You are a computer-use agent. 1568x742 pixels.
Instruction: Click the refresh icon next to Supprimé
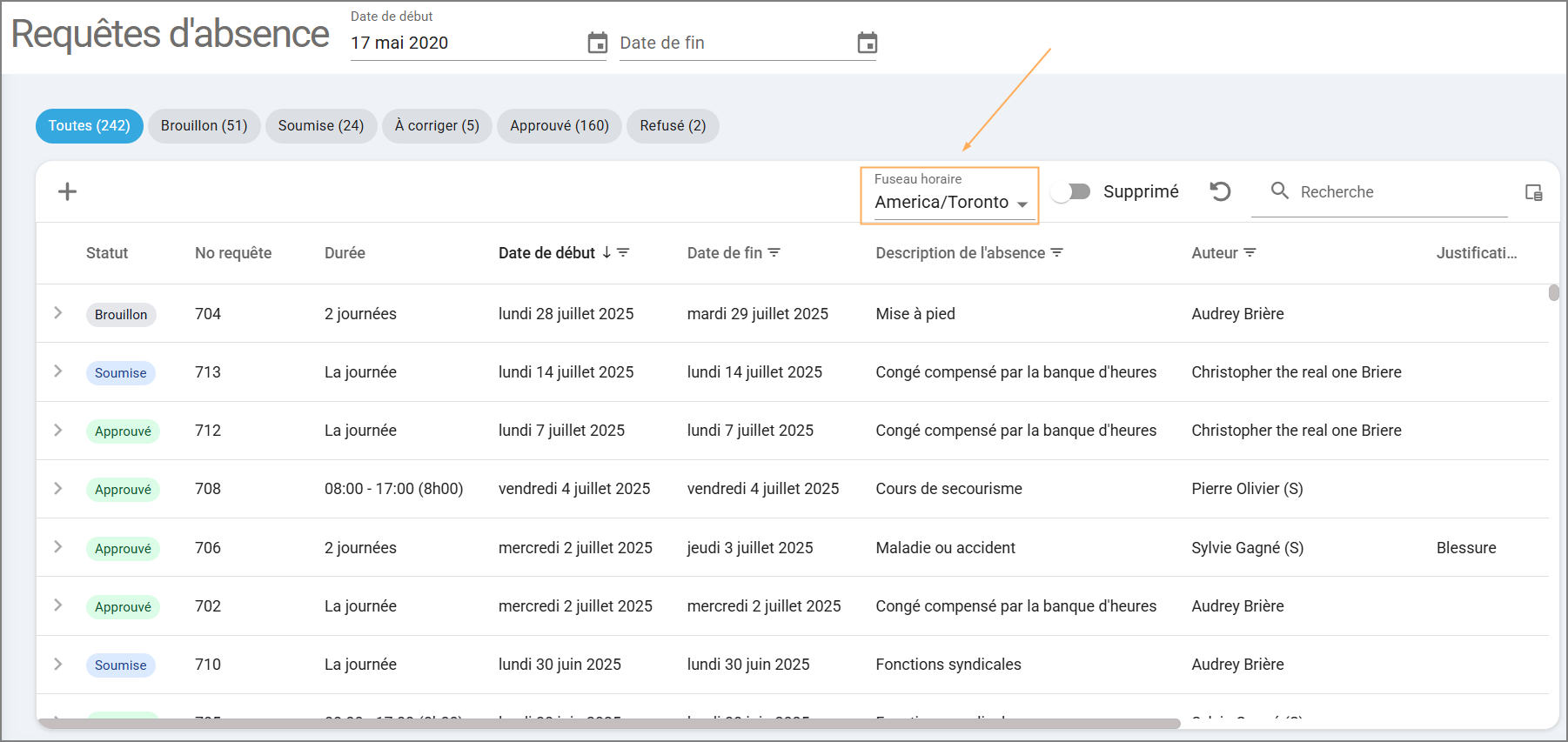click(1220, 191)
